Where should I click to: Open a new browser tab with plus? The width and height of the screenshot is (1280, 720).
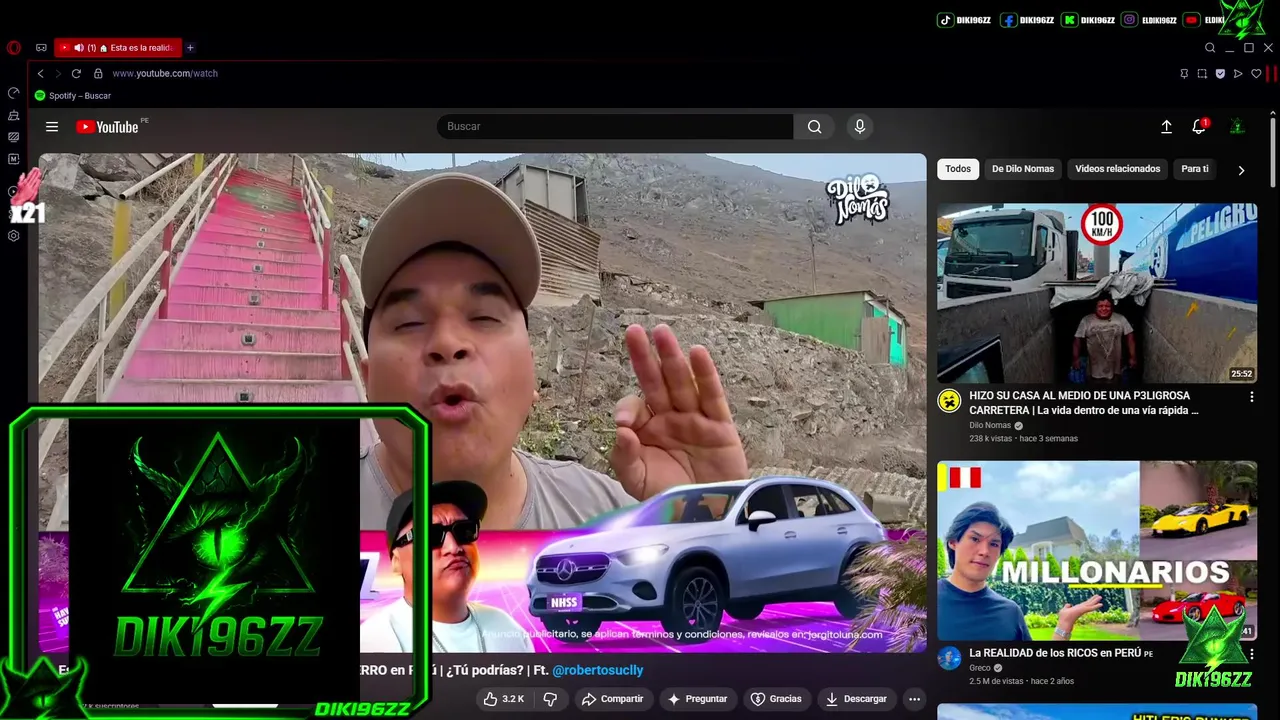[x=190, y=47]
